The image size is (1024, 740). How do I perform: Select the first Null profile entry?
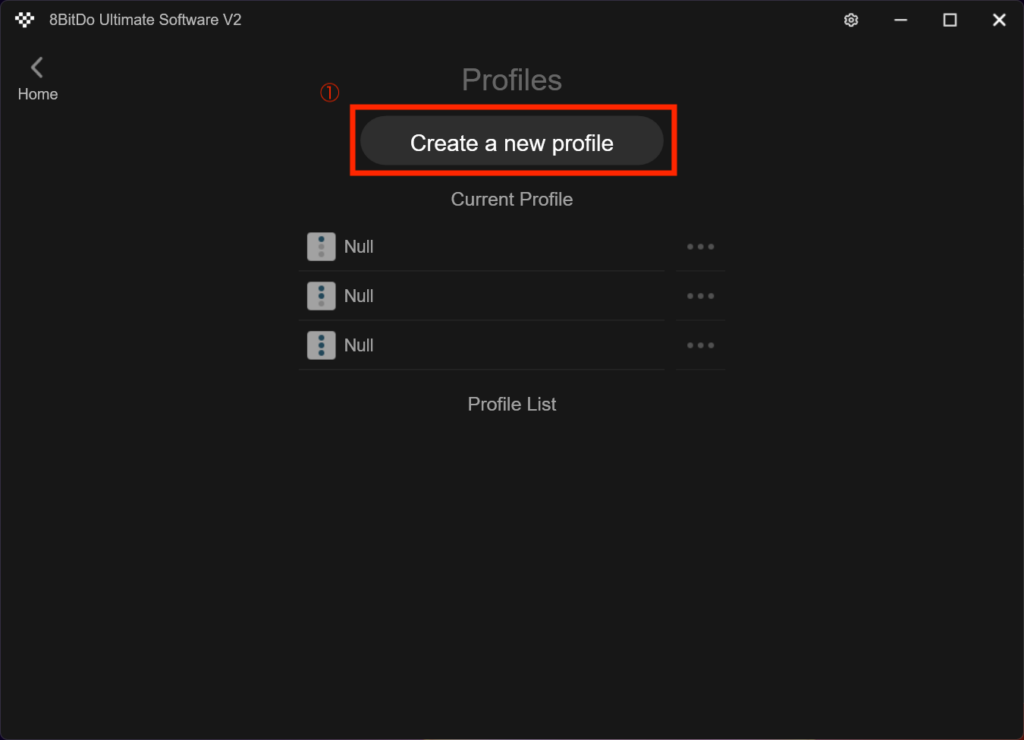coord(359,247)
